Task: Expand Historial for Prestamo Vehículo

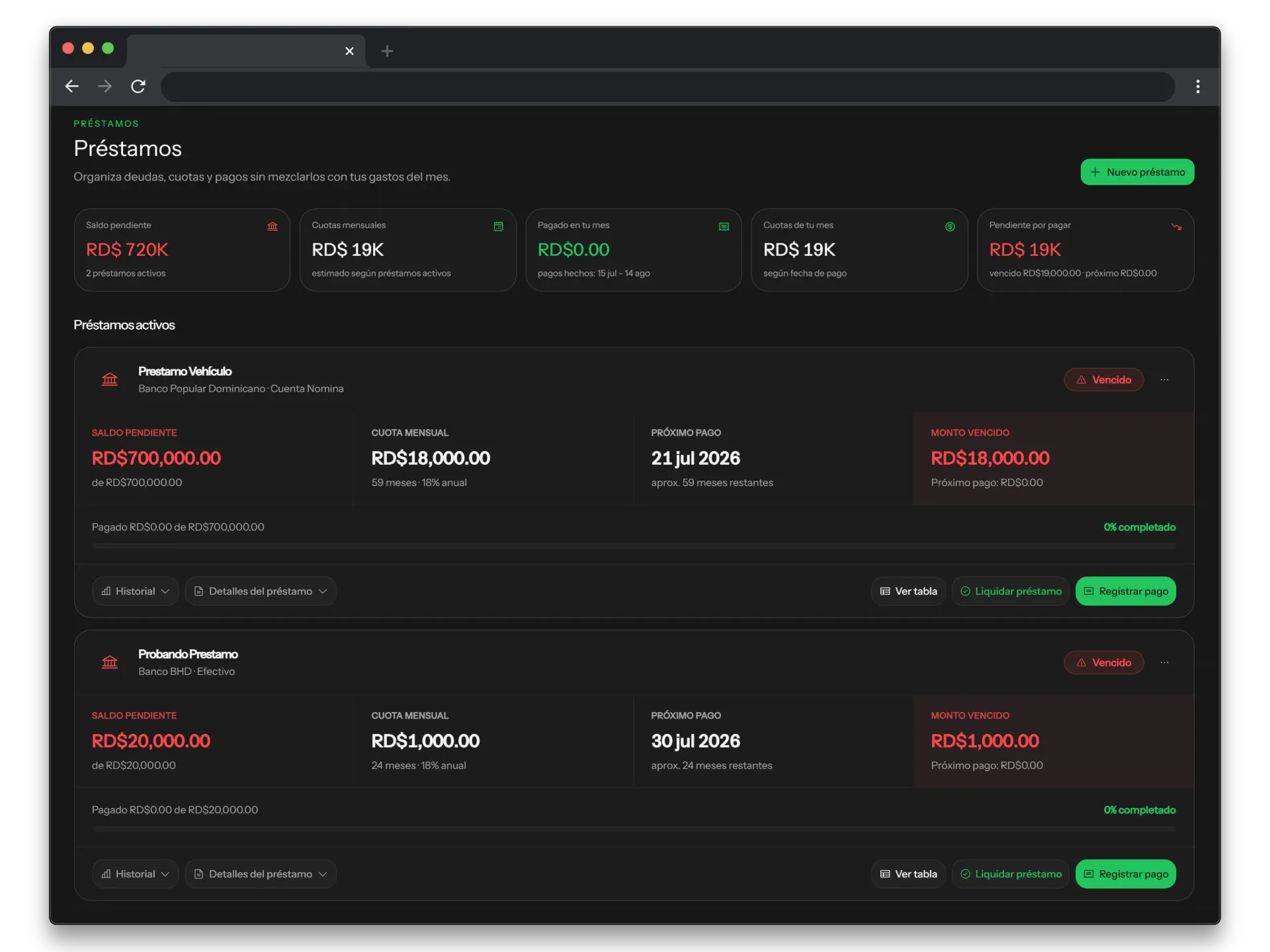Action: (x=135, y=591)
